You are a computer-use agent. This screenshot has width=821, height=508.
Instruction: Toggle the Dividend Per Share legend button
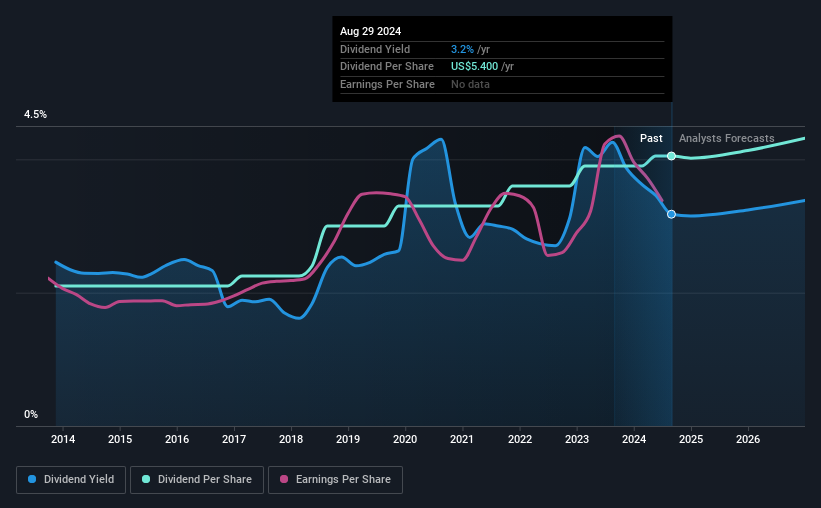[197, 480]
